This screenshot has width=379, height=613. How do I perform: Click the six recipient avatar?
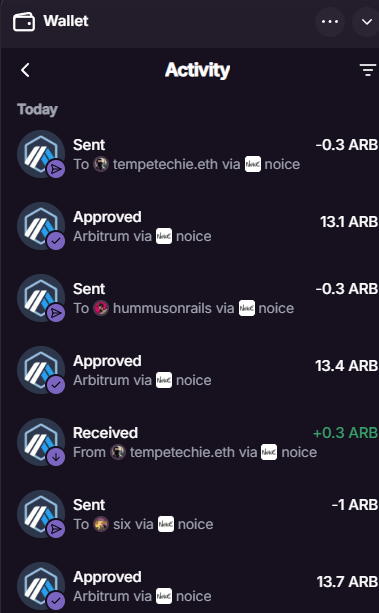101,524
